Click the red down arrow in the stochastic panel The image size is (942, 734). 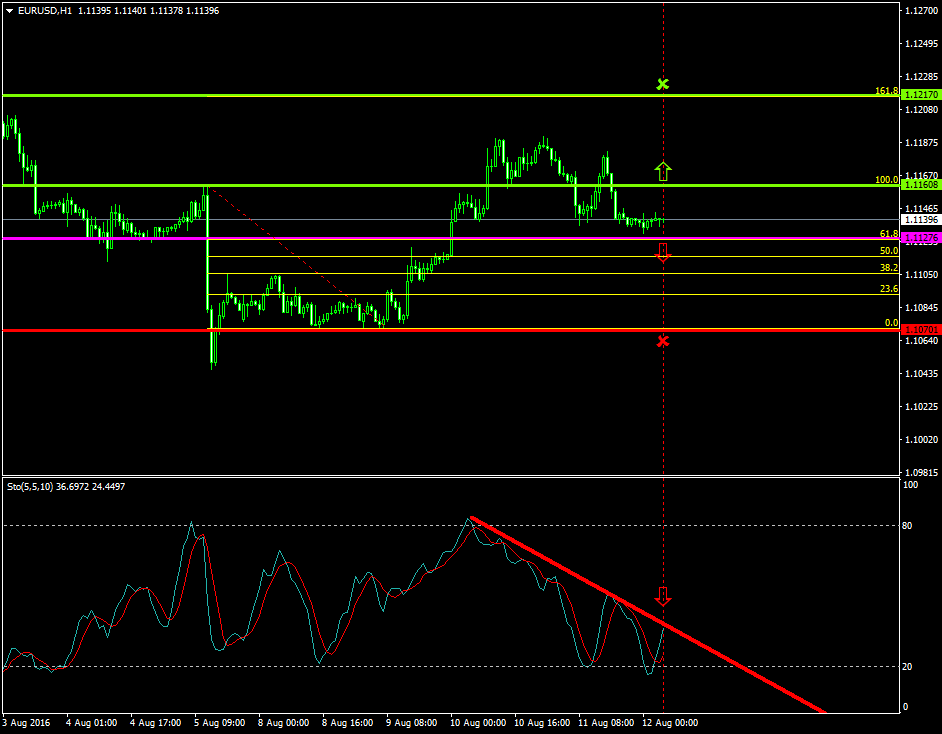click(x=663, y=596)
